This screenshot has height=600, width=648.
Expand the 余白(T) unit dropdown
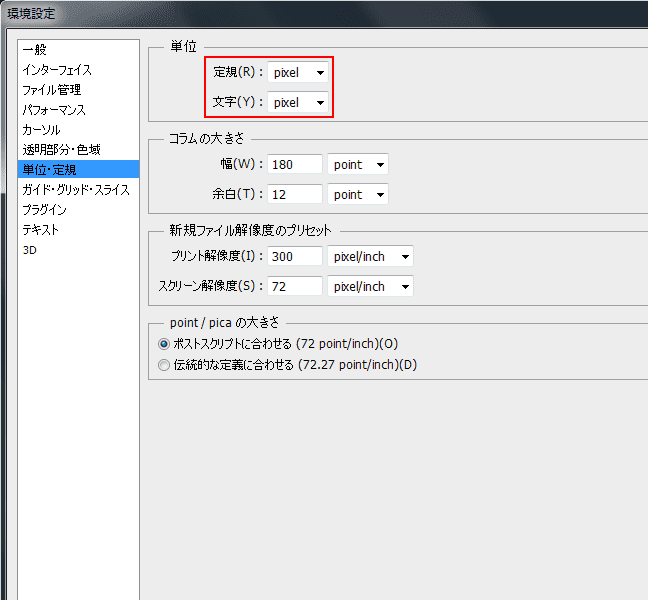pyautogui.click(x=358, y=194)
